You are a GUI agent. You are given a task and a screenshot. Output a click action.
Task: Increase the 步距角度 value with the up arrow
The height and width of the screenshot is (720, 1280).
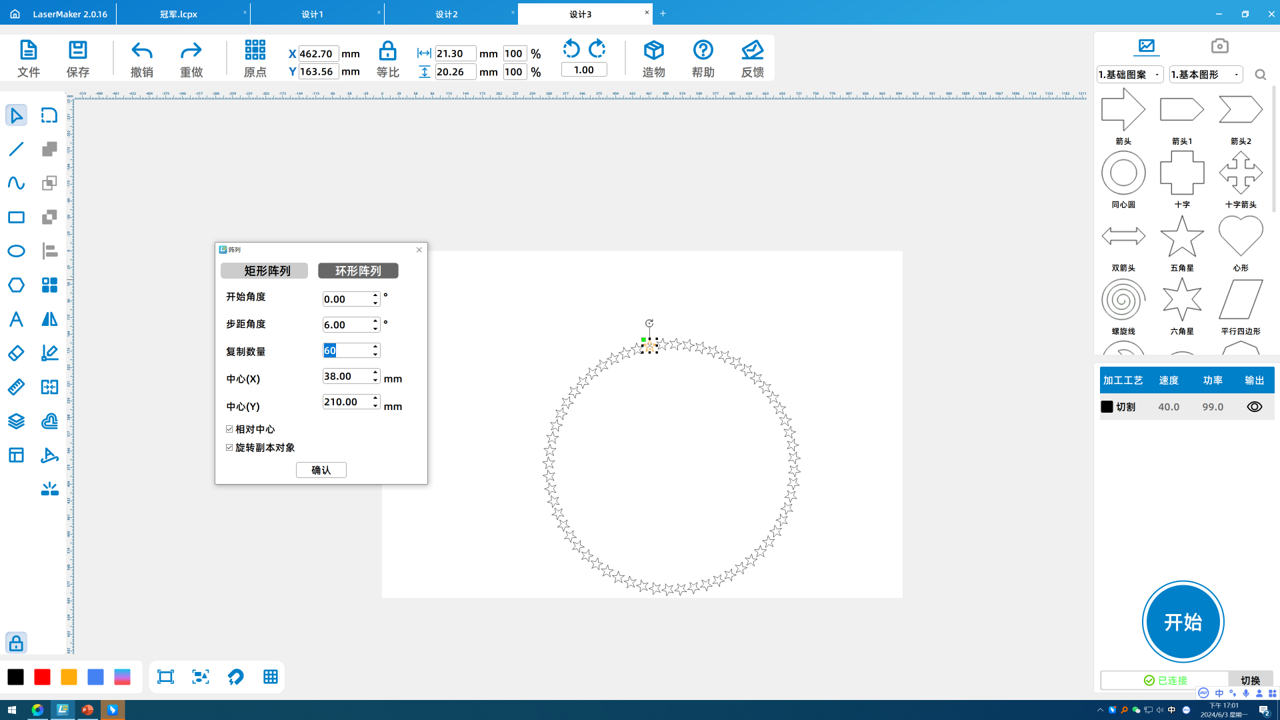tap(376, 321)
